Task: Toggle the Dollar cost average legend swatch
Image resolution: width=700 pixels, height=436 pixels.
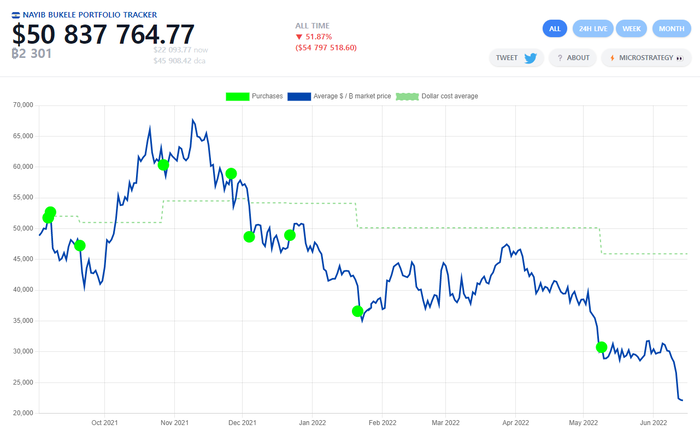Action: (407, 96)
